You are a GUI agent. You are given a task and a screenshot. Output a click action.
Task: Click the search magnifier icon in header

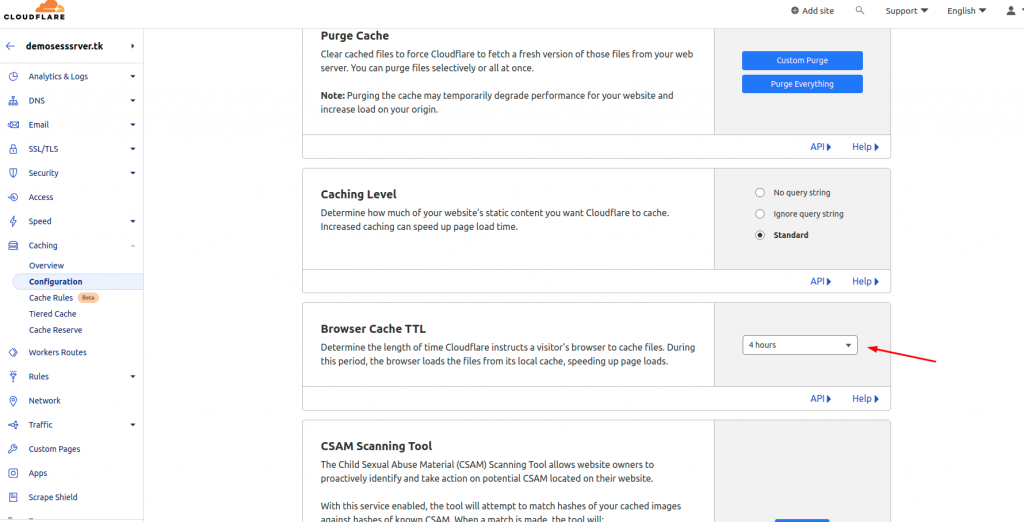click(859, 10)
